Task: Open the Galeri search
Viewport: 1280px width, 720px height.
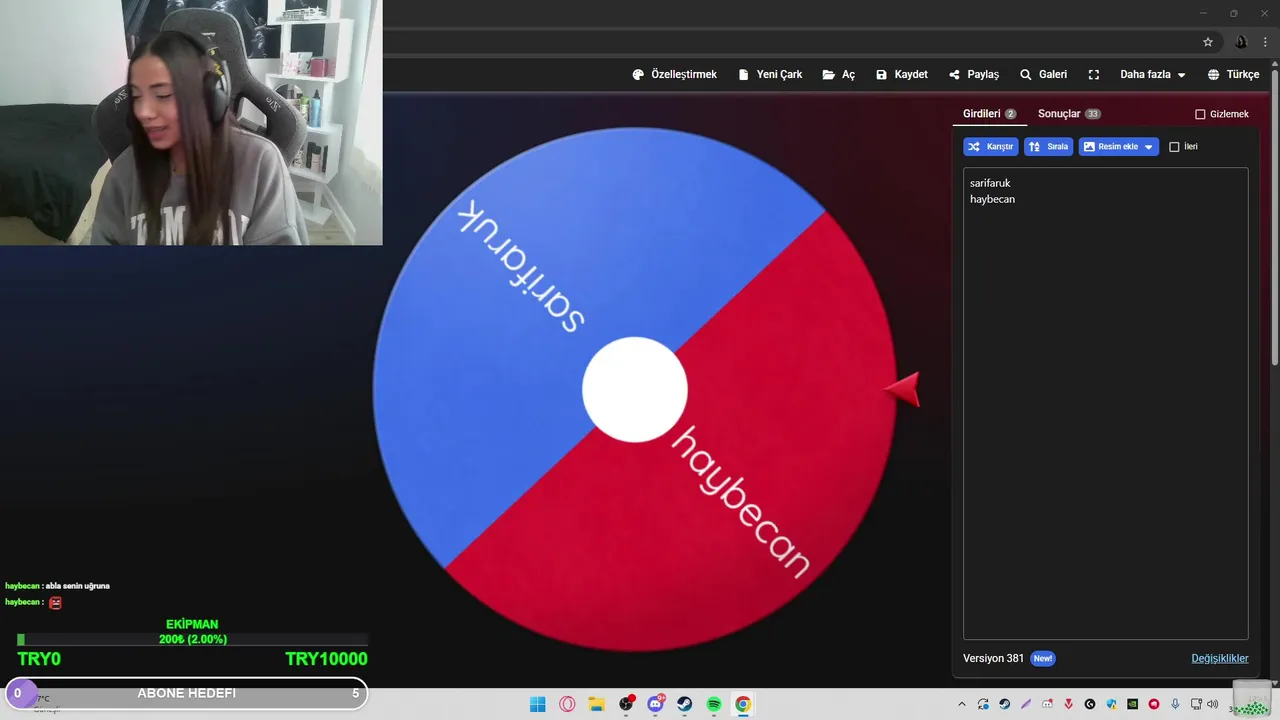Action: click(x=1043, y=75)
